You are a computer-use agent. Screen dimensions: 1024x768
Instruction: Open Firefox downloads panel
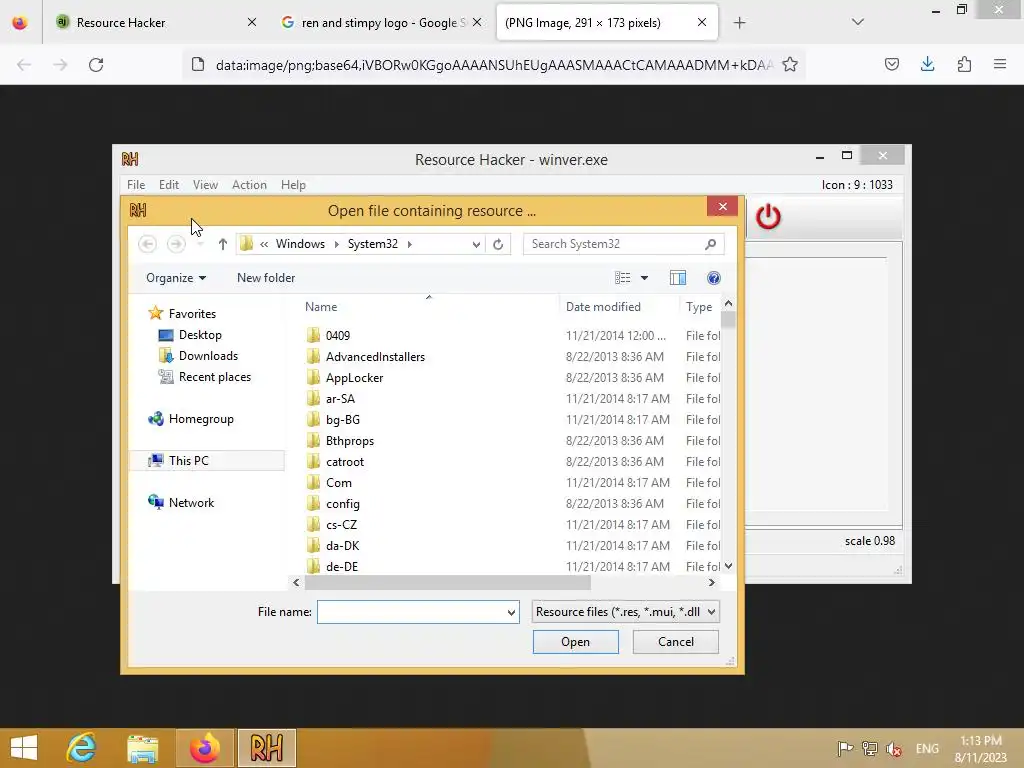click(x=927, y=64)
